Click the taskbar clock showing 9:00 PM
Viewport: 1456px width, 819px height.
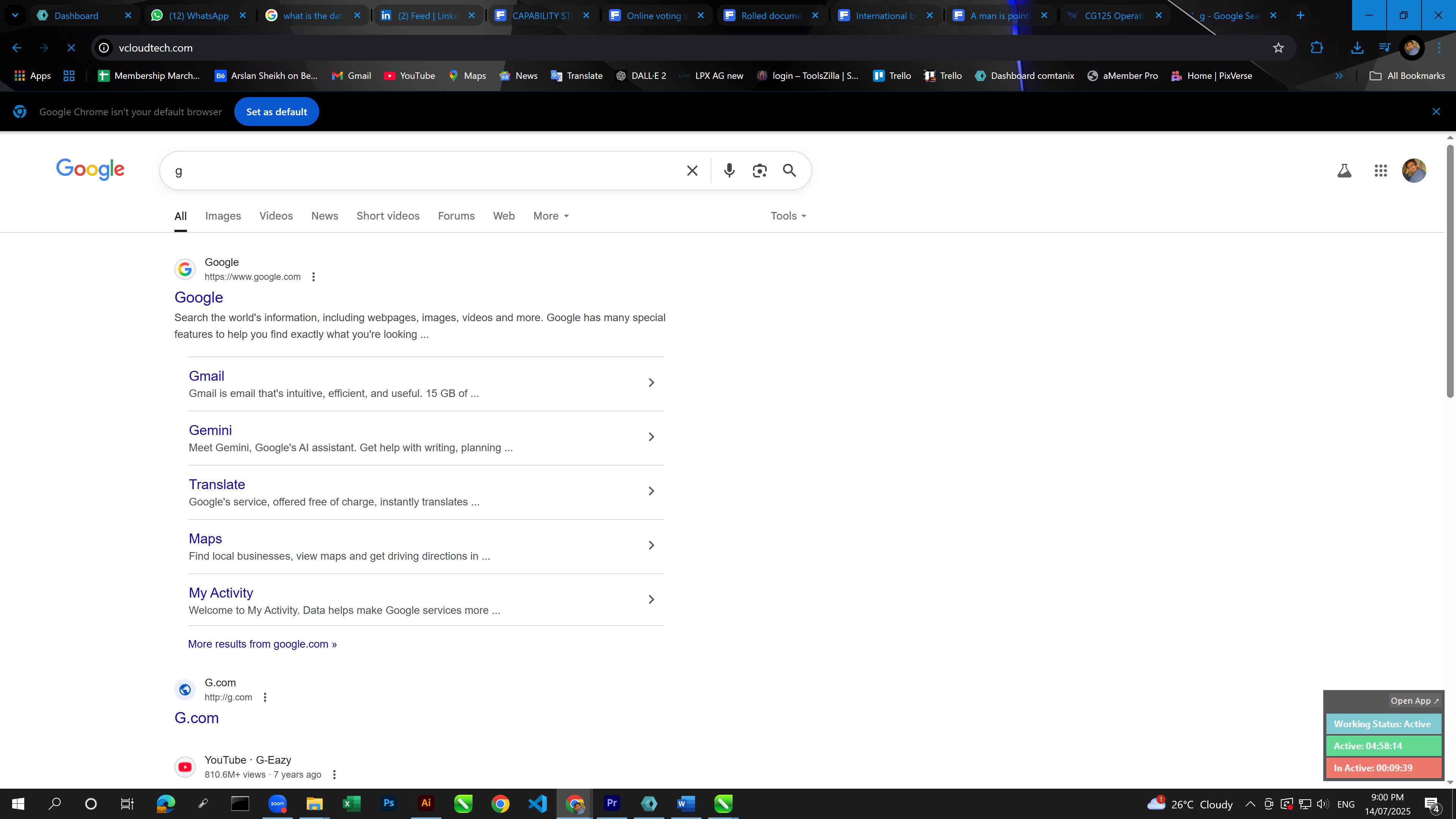[1388, 804]
